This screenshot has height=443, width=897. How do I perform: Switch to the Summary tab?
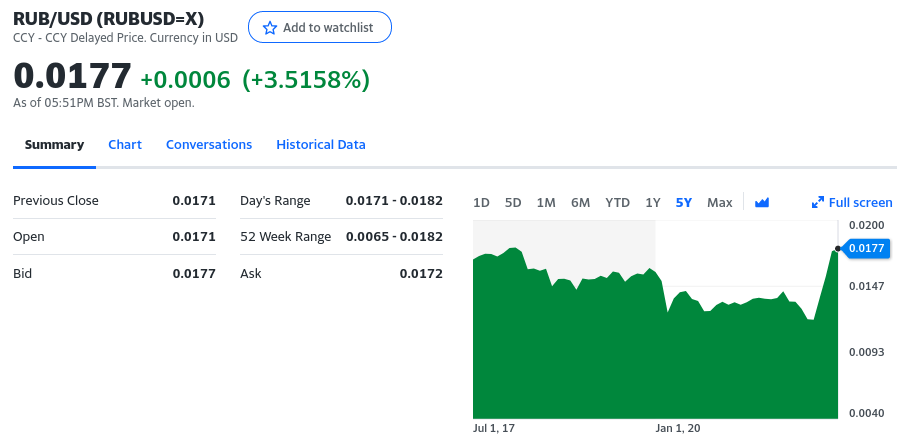pos(54,145)
